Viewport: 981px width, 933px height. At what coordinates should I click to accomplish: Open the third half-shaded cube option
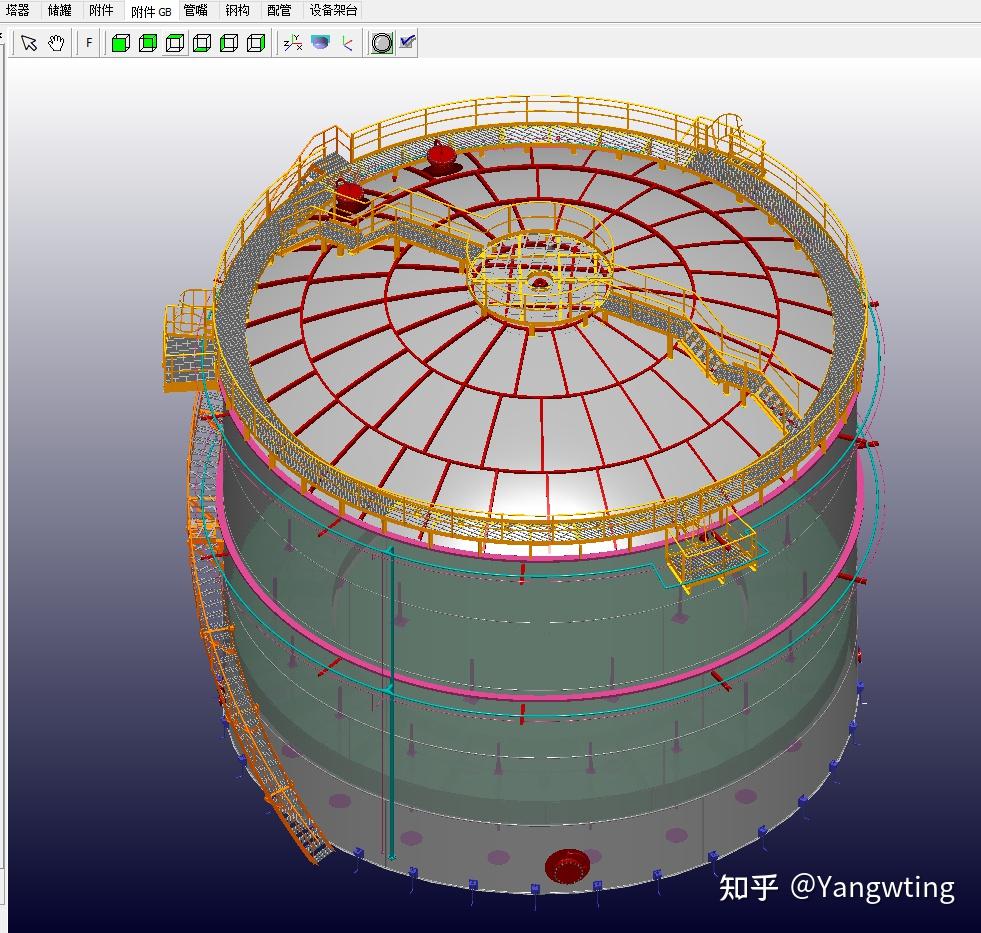[175, 43]
